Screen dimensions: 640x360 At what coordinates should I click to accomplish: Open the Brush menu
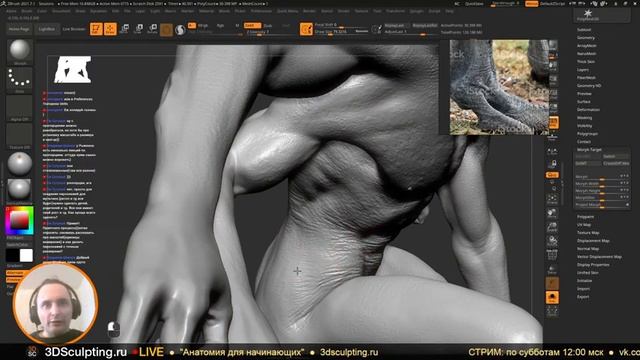(x=27, y=11)
